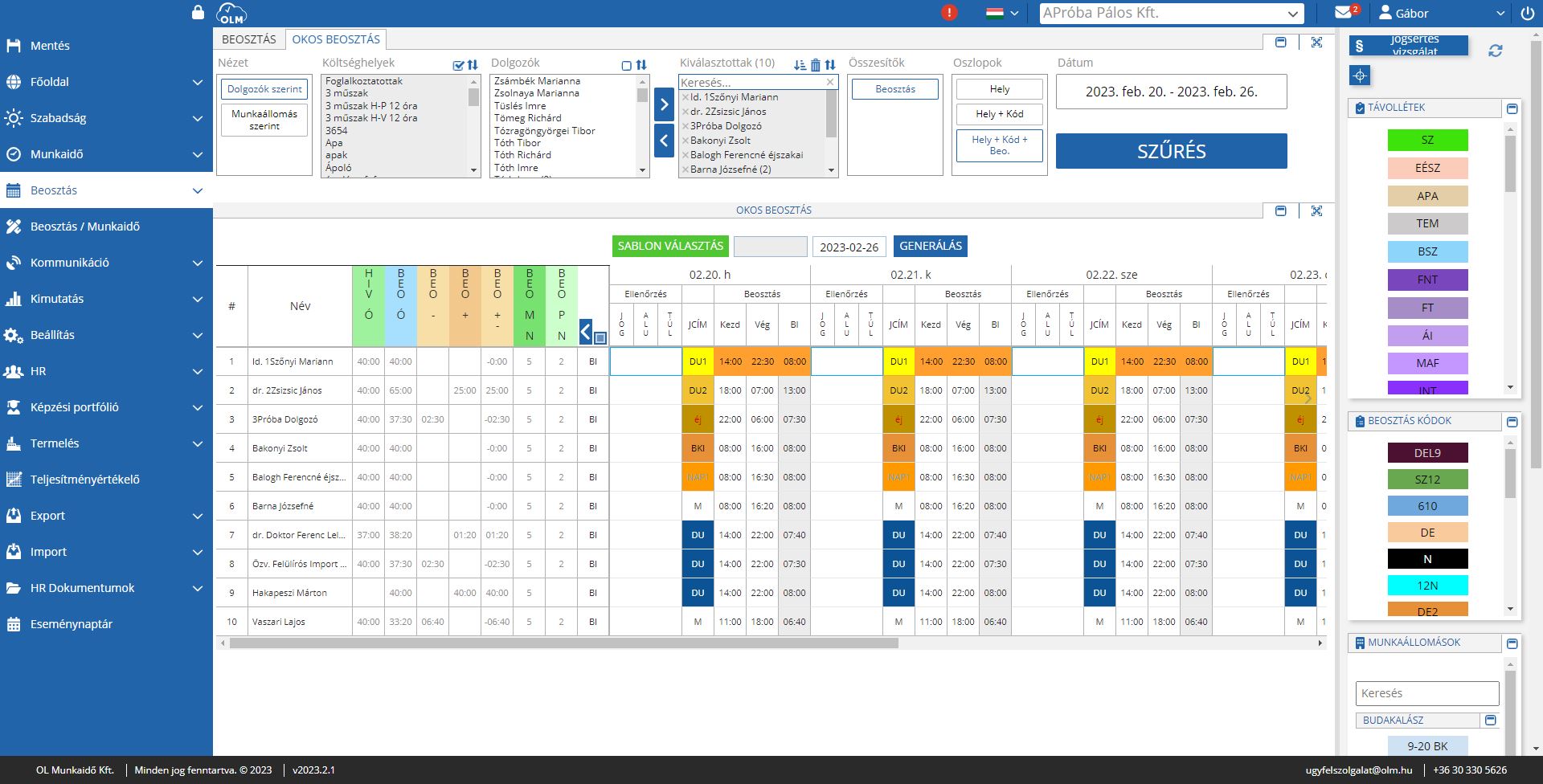The width and height of the screenshot is (1543, 784).
Task: Open Eseménynaptár in the sidebar
Action: (106, 624)
